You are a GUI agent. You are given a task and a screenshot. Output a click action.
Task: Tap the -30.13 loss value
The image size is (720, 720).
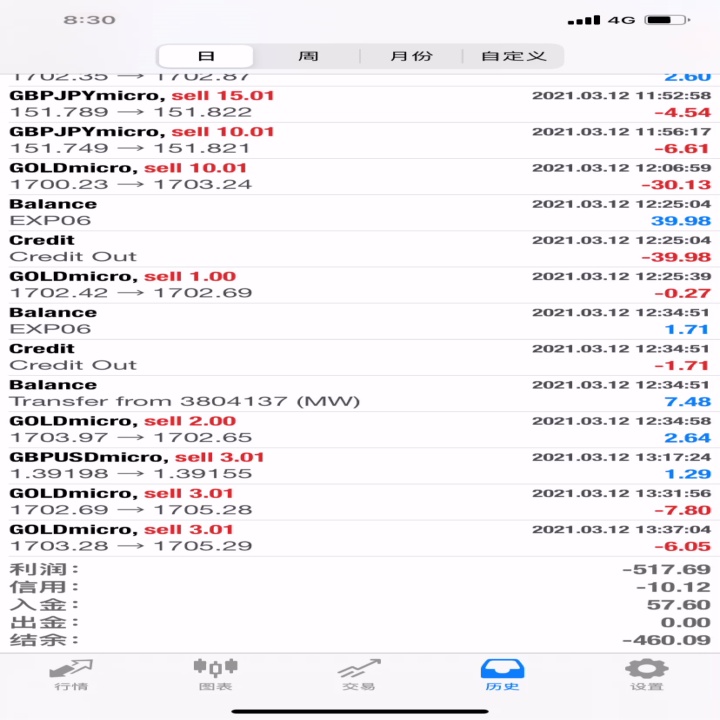676,185
